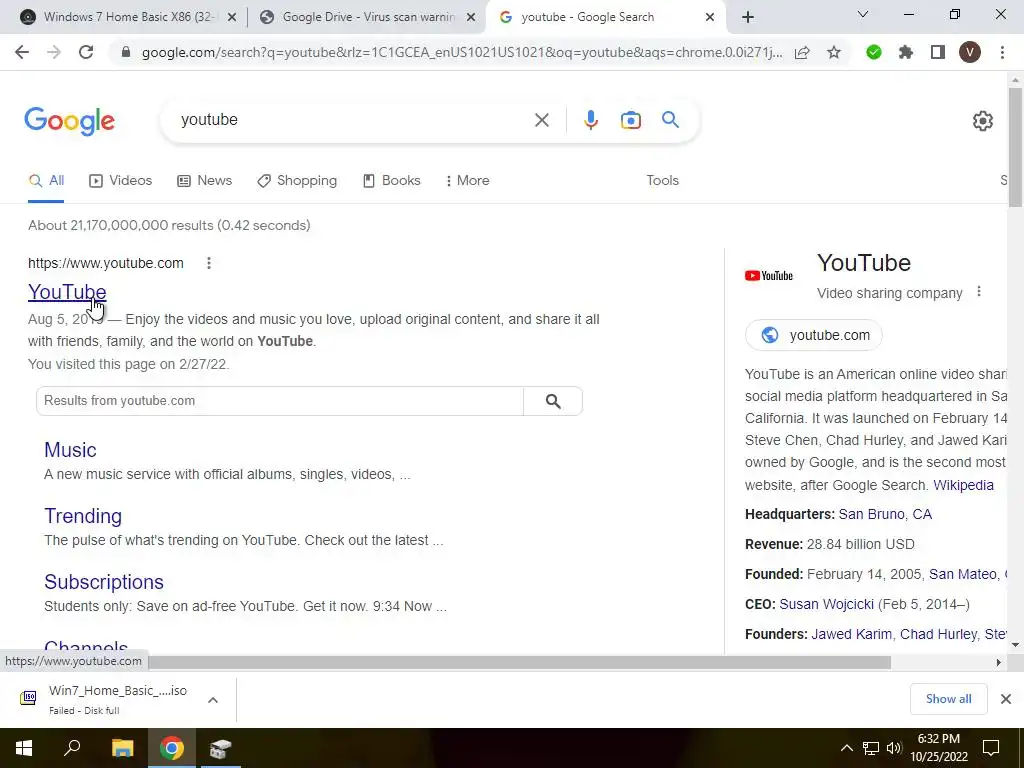Switch to Videos results
Viewport: 1024px width, 768px height.
[x=121, y=181]
